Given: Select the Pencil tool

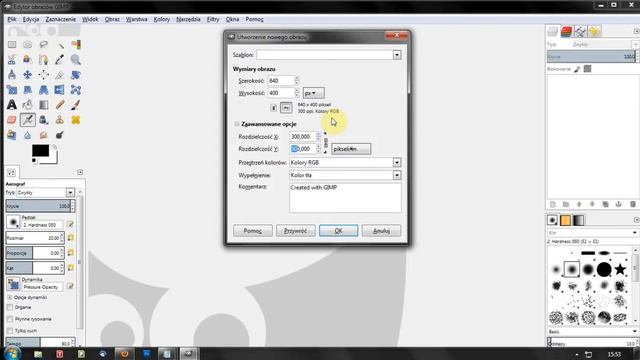Looking at the screenshot, I should click(x=60, y=105).
